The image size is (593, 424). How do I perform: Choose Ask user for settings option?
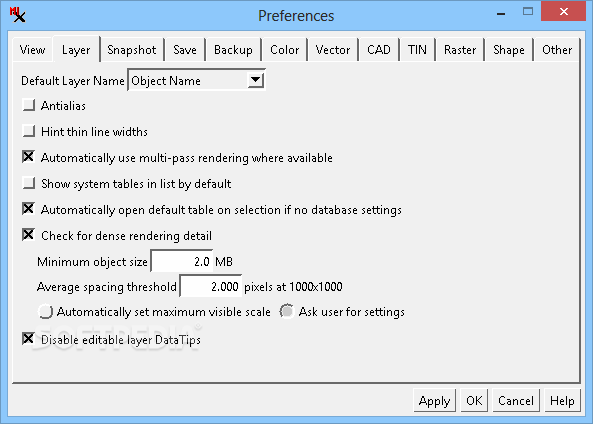pyautogui.click(x=287, y=311)
